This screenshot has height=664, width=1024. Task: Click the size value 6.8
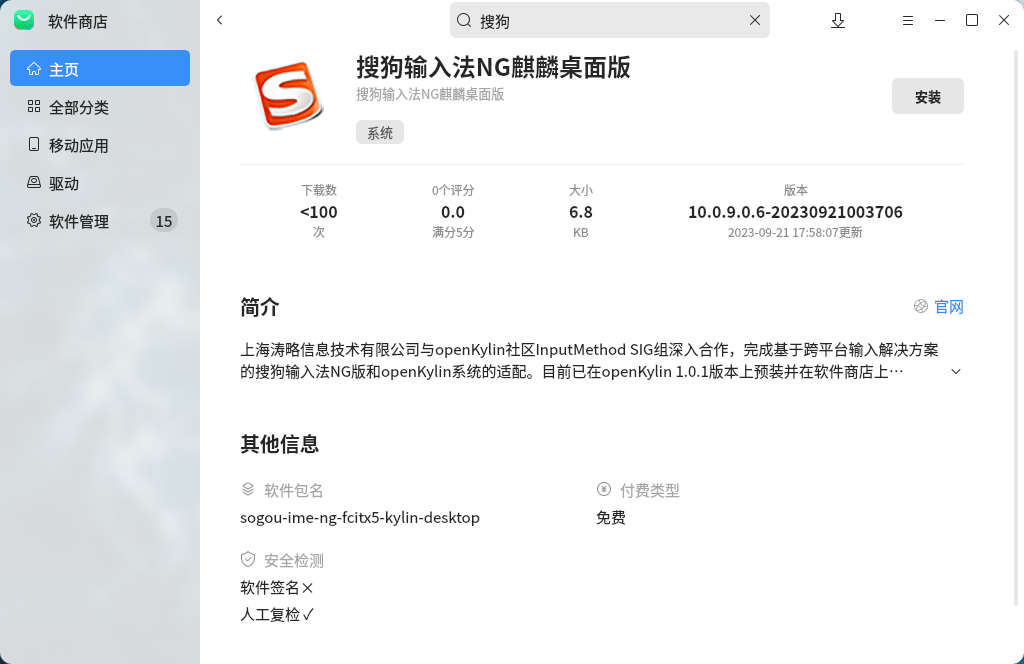(581, 212)
